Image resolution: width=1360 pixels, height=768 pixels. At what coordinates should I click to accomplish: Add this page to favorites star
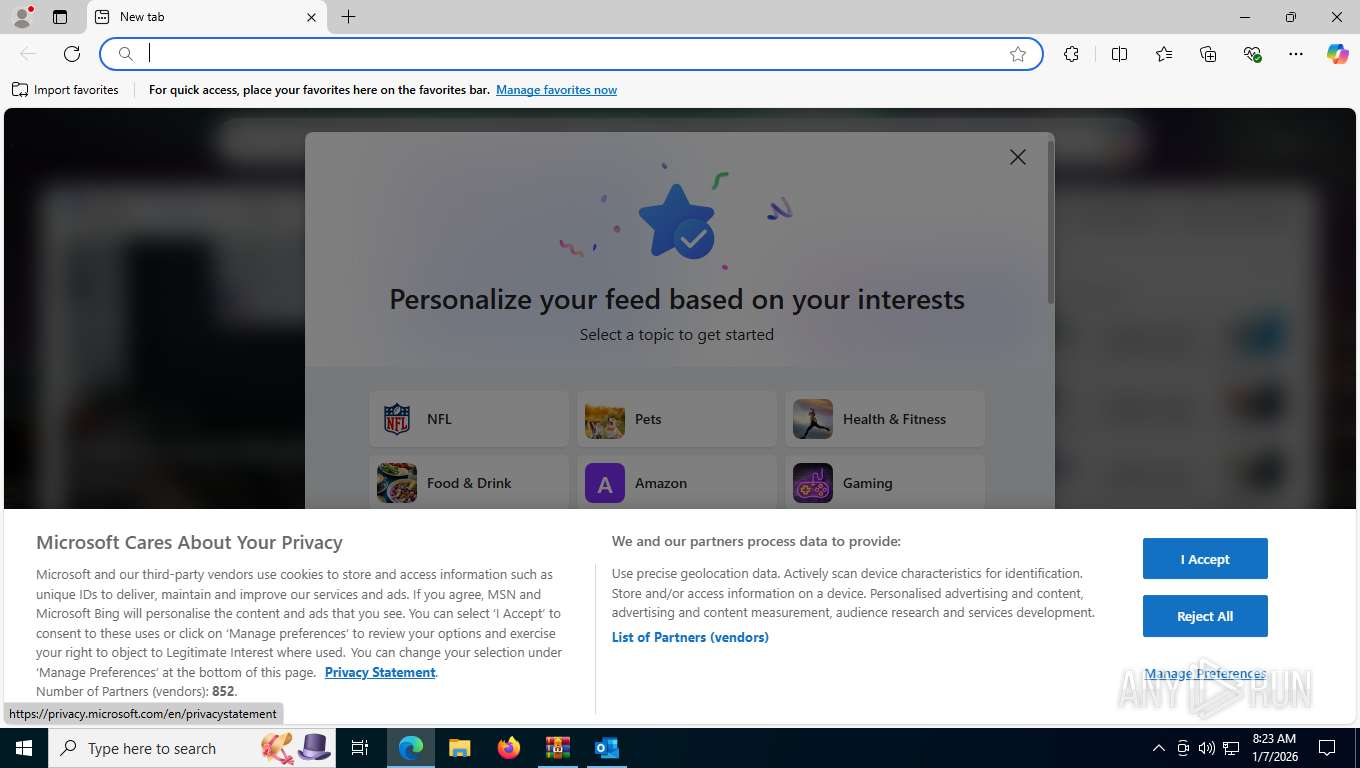click(x=1018, y=54)
